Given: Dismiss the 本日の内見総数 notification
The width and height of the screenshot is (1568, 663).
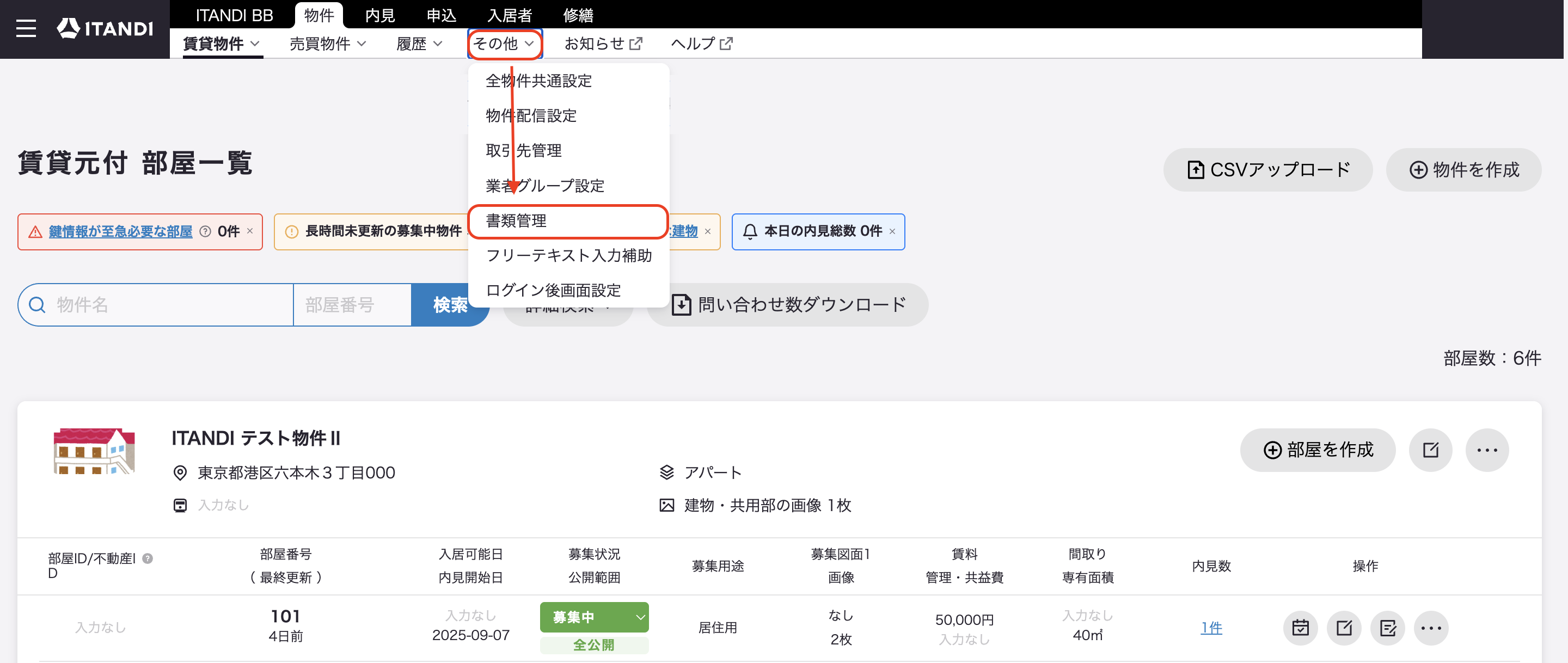Looking at the screenshot, I should click(x=892, y=231).
